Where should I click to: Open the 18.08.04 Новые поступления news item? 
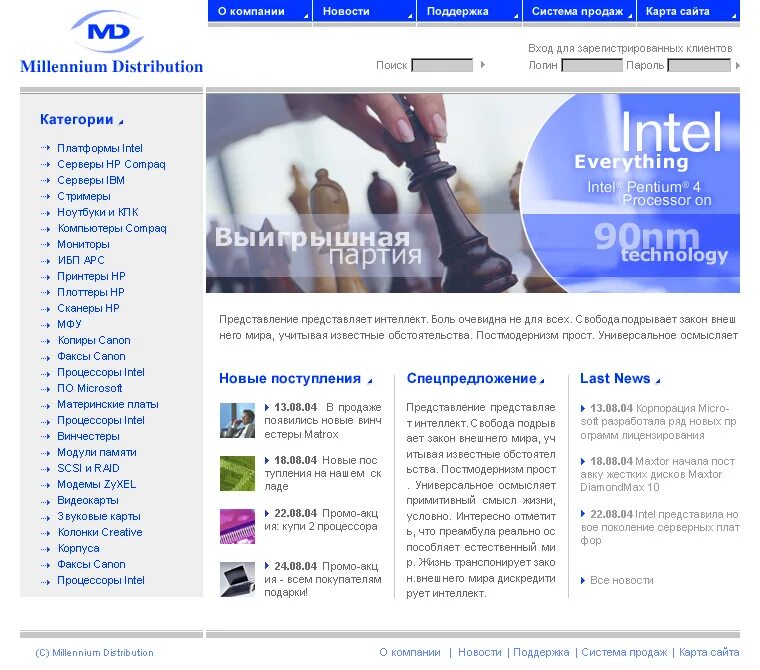click(323, 473)
